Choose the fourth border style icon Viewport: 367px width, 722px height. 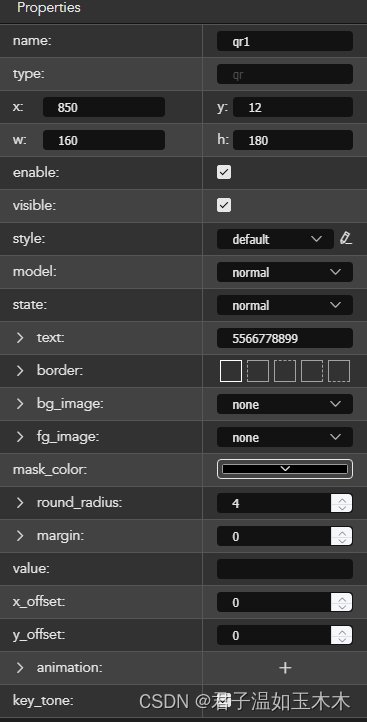(312, 371)
